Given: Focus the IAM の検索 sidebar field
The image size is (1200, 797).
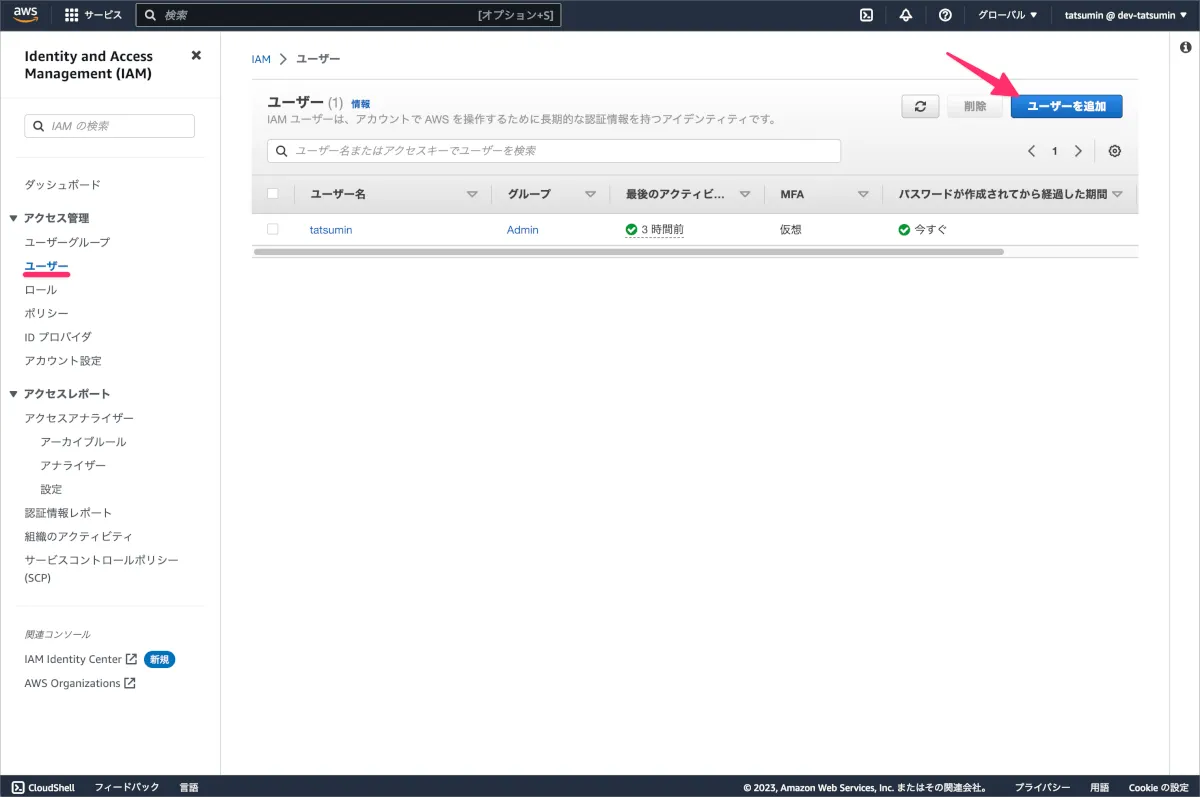Looking at the screenshot, I should coord(109,126).
